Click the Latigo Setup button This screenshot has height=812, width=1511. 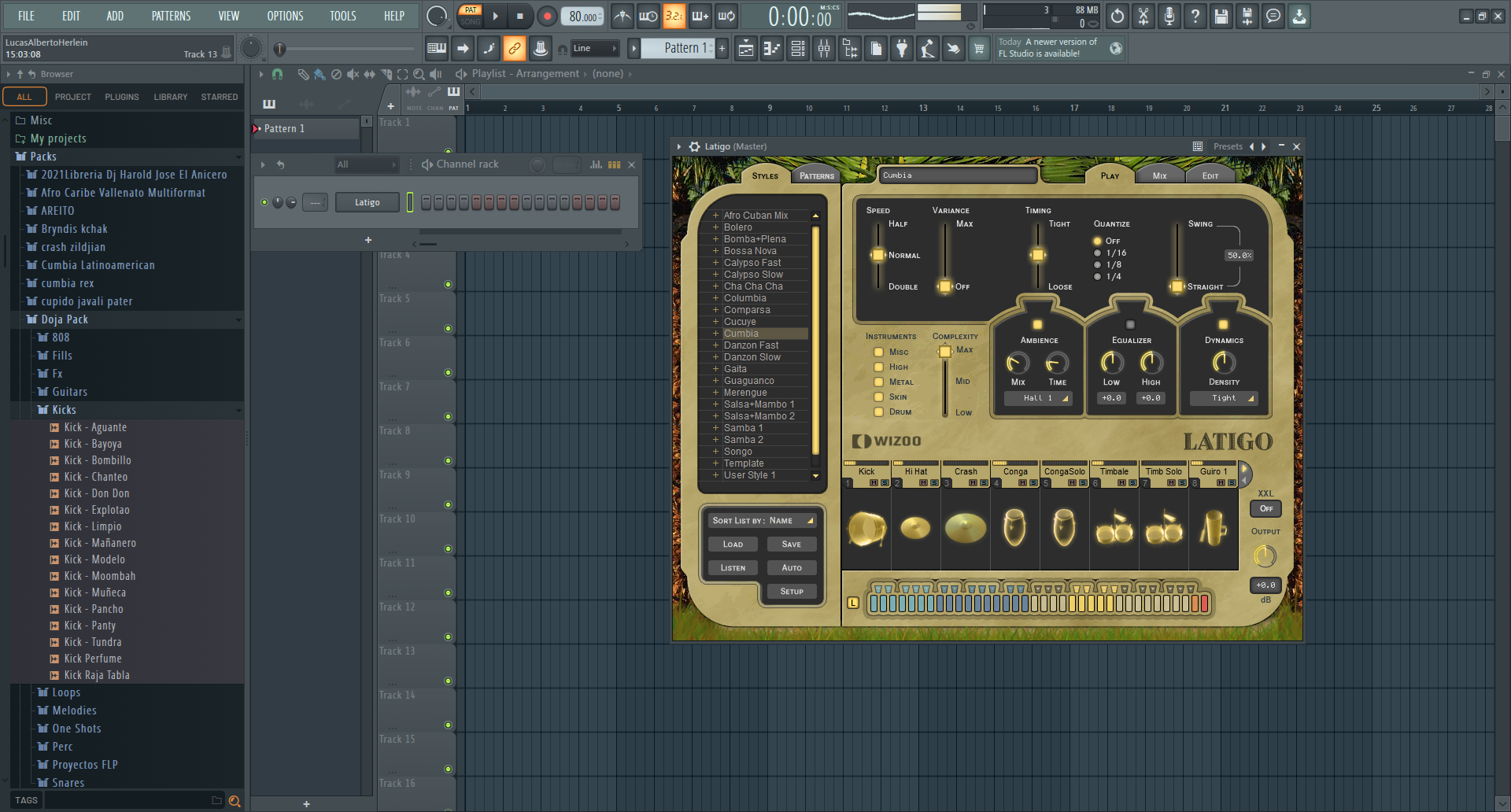792,592
